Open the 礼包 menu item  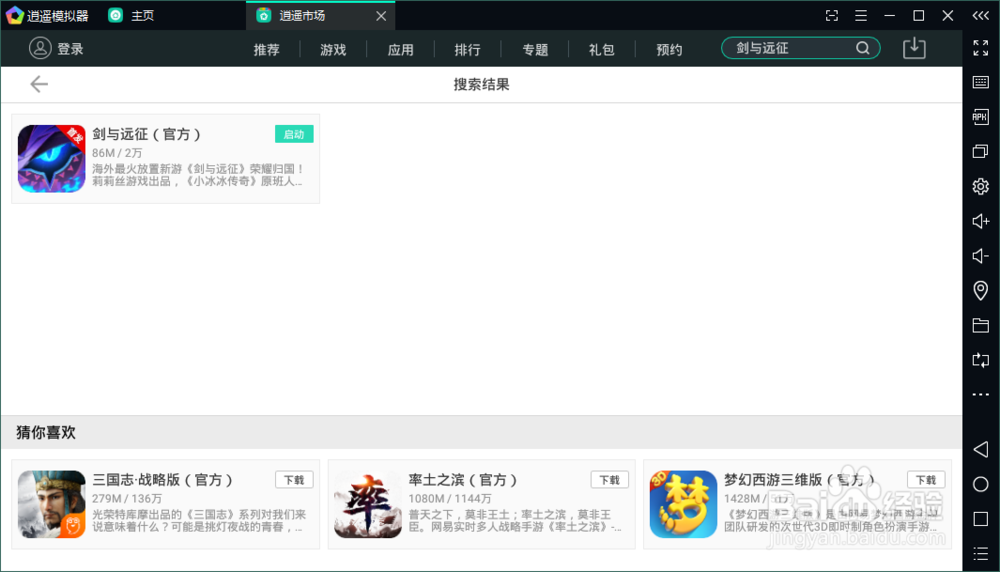pos(601,49)
